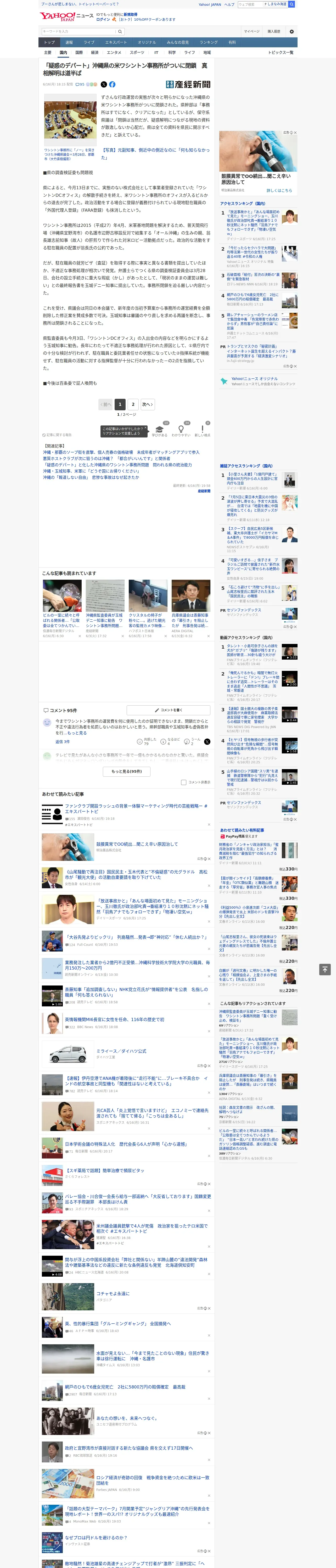The height and width of the screenshot is (1568, 336).
Task: Select the オリジナル navigation tab
Action: tap(147, 43)
